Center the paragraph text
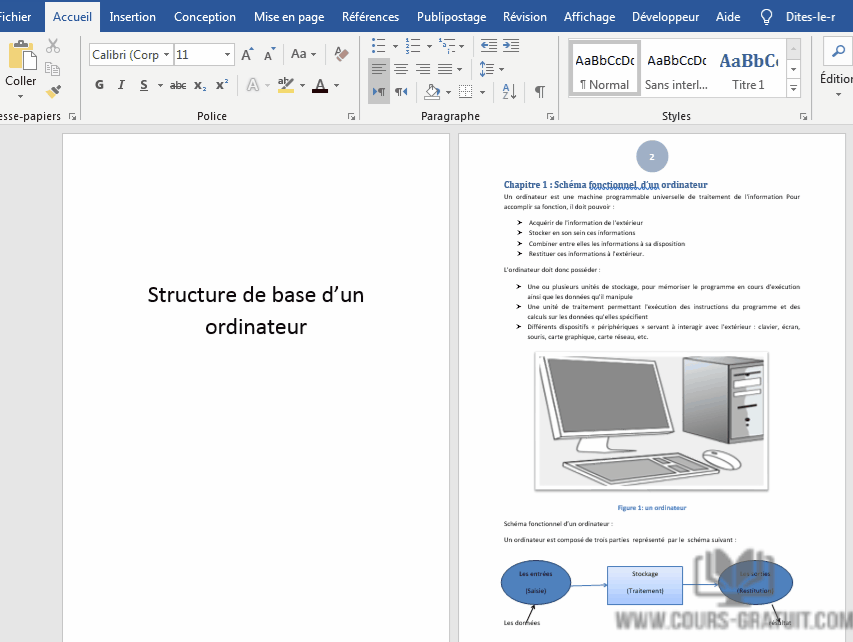Screen dimensions: 853x642 401,69
